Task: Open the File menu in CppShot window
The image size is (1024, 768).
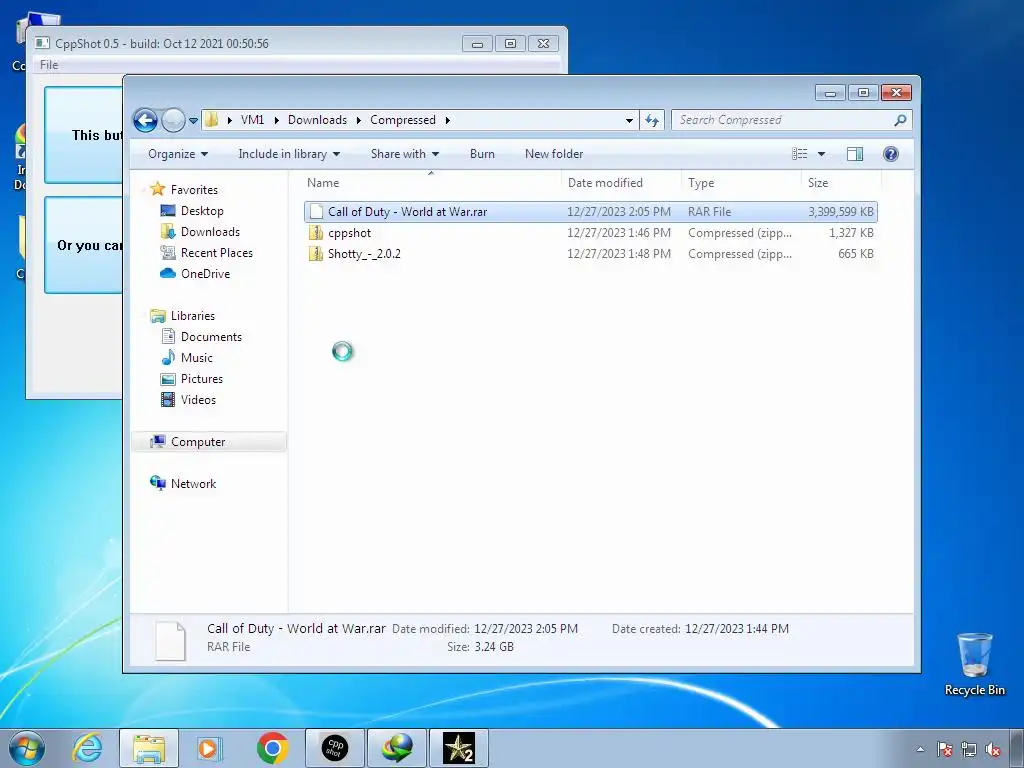Action: tap(49, 65)
